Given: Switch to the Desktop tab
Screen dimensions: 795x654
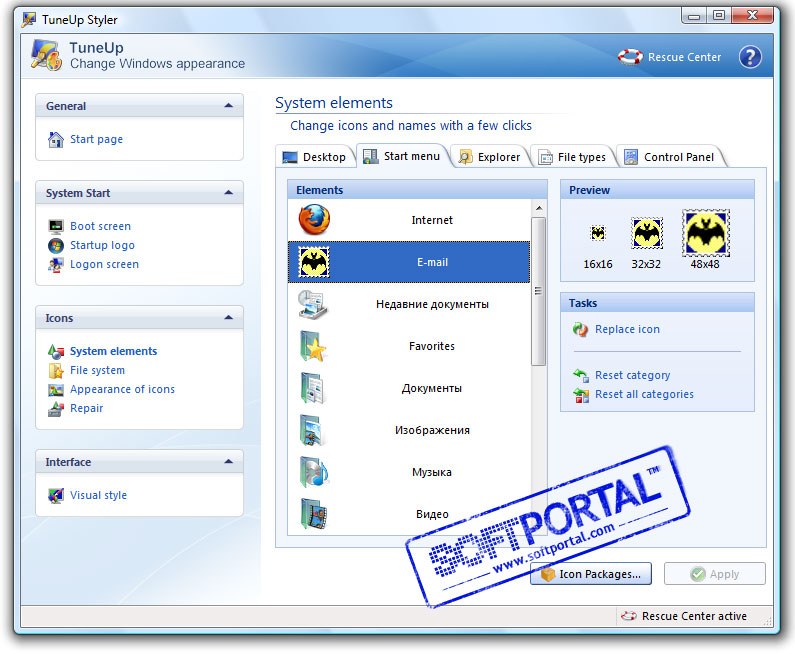Looking at the screenshot, I should (314, 157).
